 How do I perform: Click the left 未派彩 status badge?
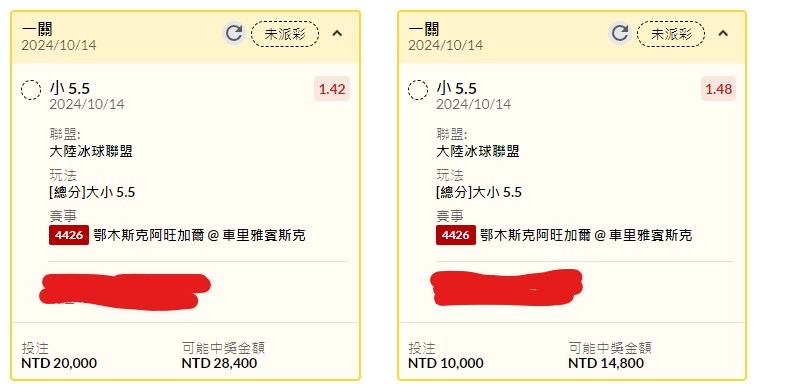click(x=285, y=34)
